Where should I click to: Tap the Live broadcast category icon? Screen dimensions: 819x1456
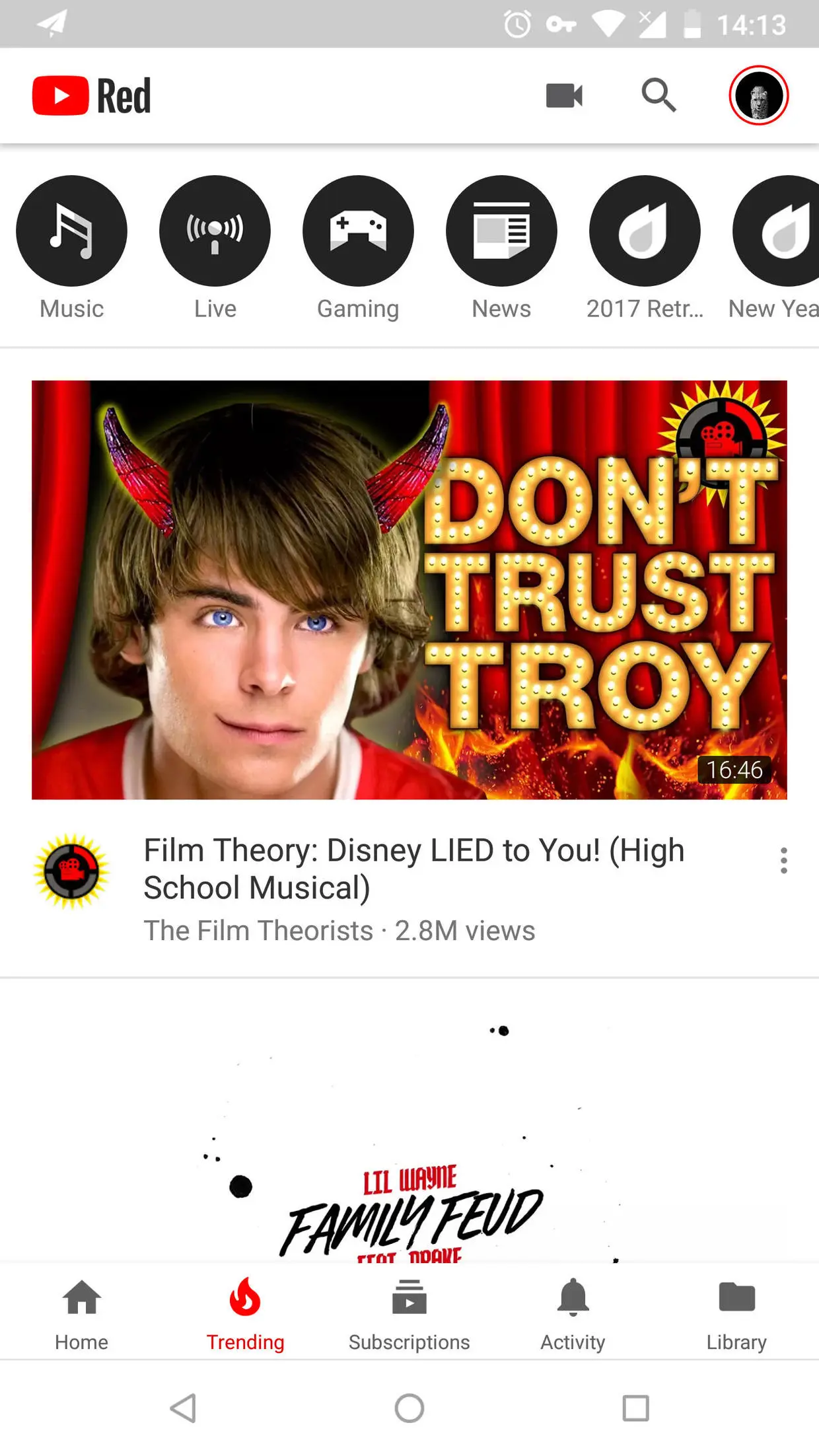click(215, 231)
